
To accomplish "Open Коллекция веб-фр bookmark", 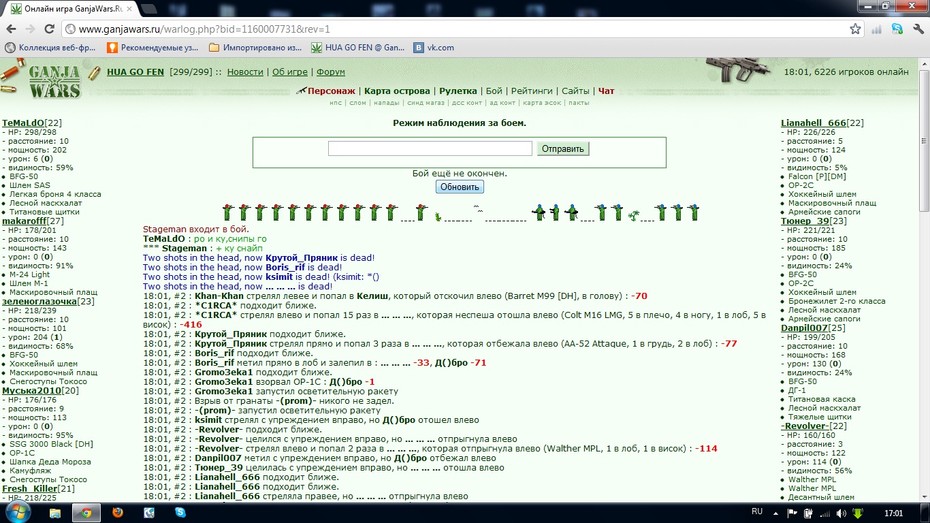I will (50, 47).
